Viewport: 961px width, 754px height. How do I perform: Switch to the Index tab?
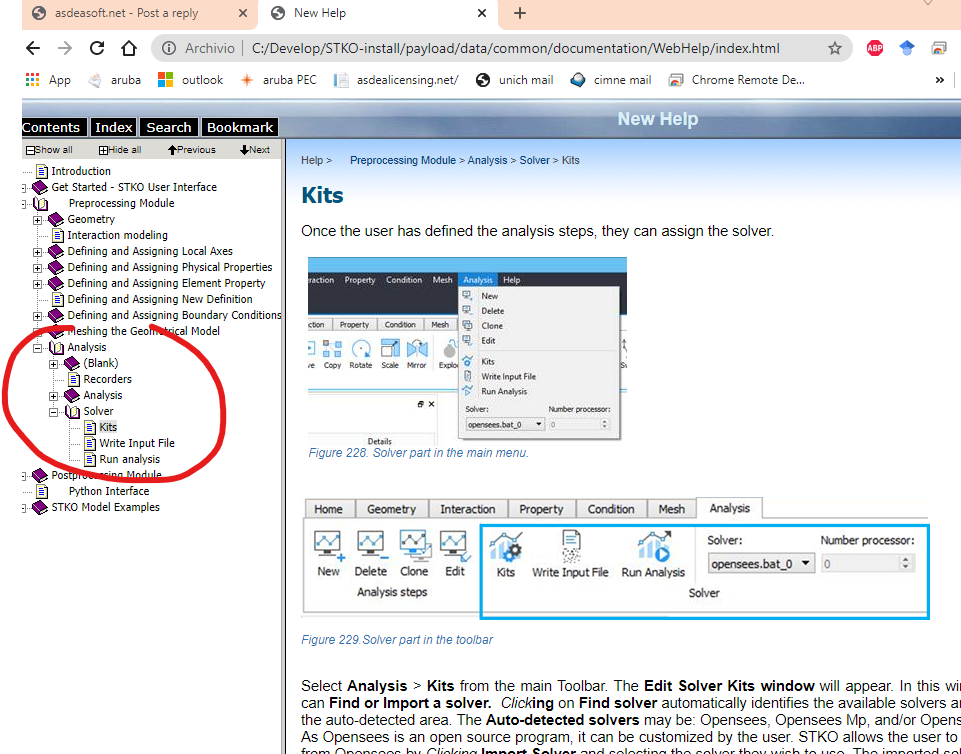coord(113,127)
